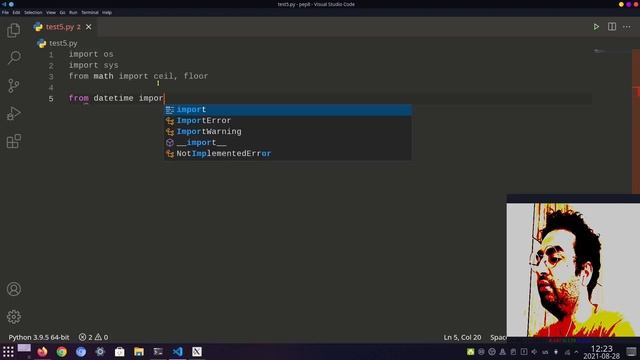The height and width of the screenshot is (360, 640).
Task: Click line 2 'import sys' in editor
Action: pyautogui.click(x=93, y=65)
